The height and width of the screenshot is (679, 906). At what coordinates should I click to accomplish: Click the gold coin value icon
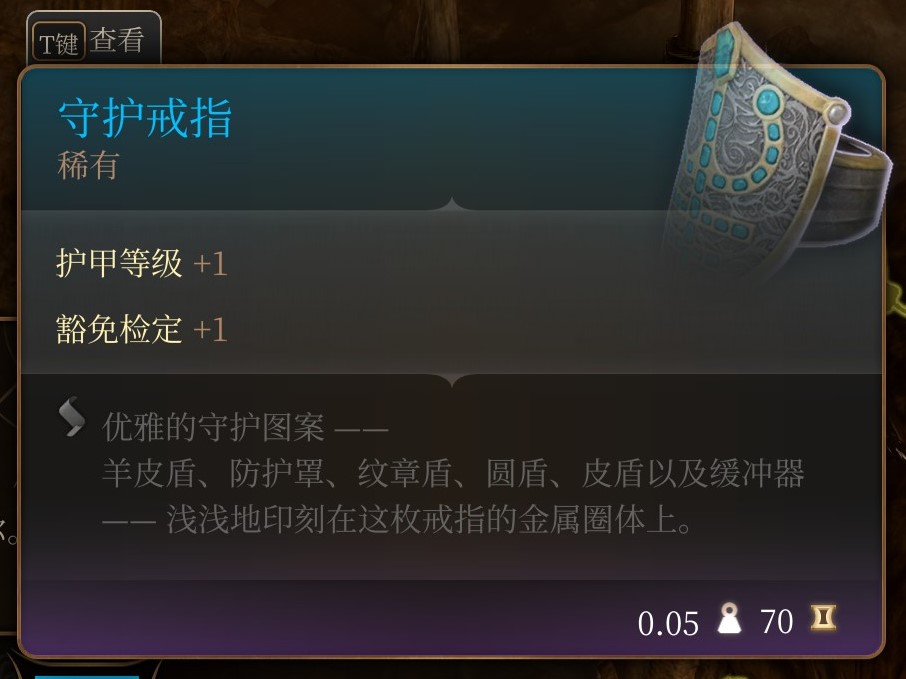pyautogui.click(x=823, y=618)
